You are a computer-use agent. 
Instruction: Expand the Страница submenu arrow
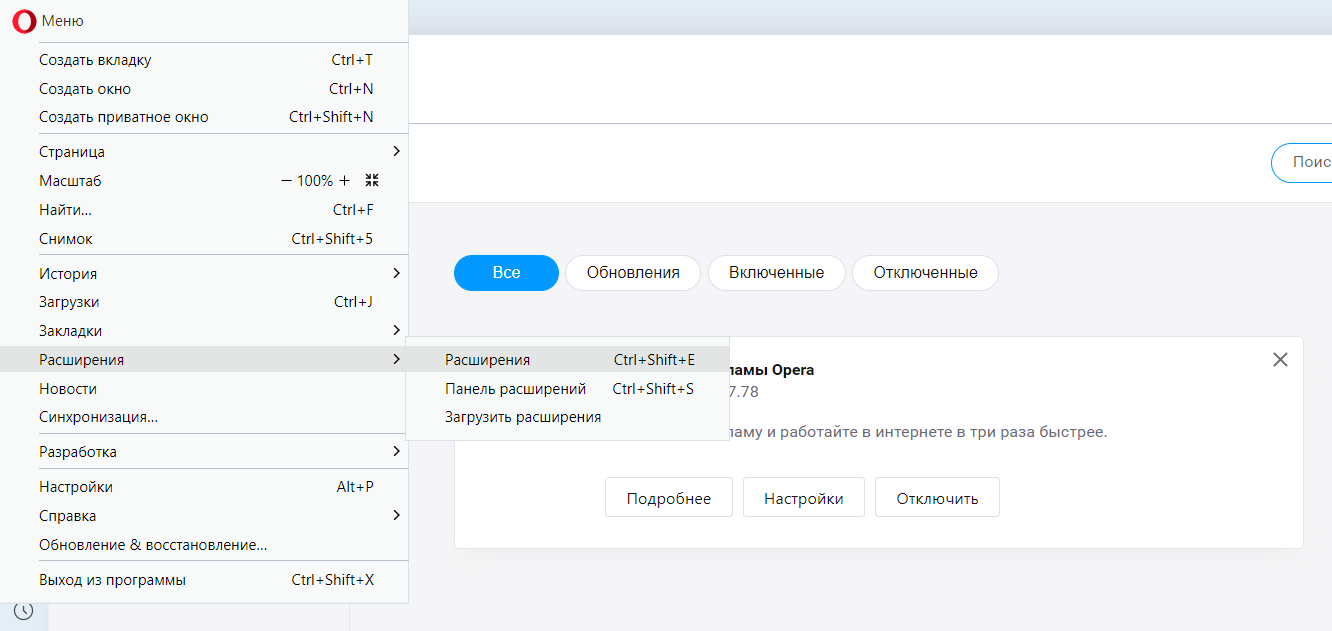click(397, 152)
